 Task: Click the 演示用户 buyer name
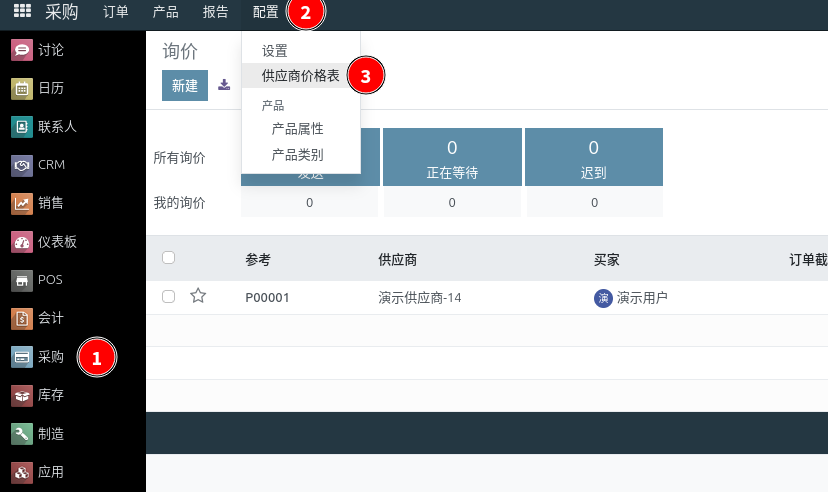pyautogui.click(x=642, y=298)
